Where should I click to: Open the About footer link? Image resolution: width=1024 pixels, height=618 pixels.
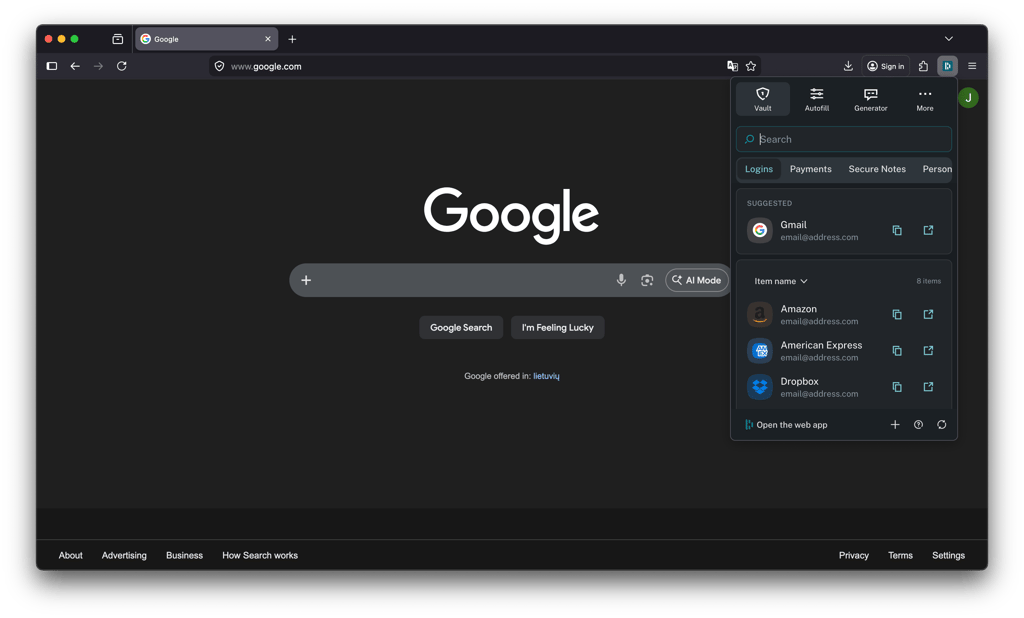pos(71,555)
